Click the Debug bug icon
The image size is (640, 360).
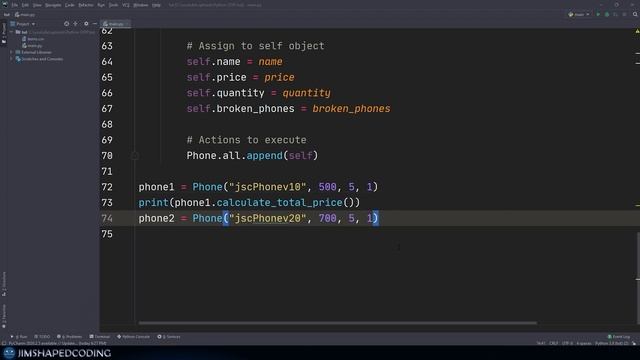(607, 14)
